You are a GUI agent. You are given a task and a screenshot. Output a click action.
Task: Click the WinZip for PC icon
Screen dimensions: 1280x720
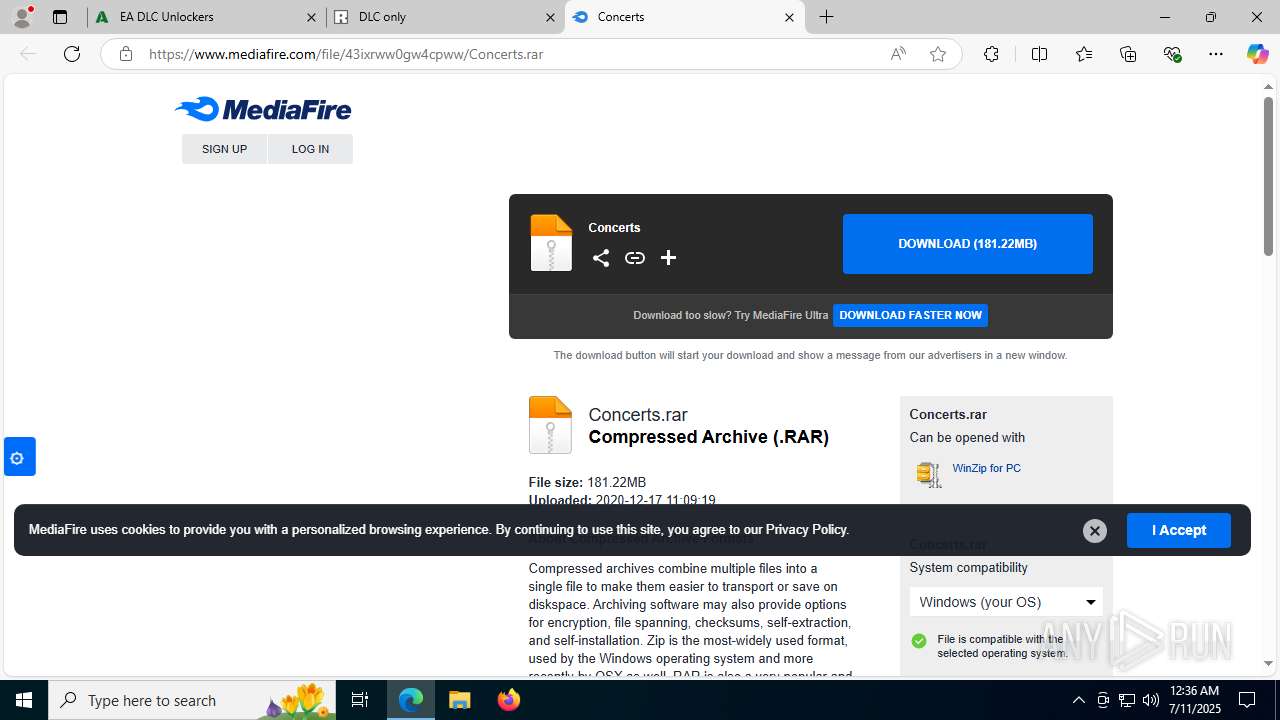tap(929, 474)
